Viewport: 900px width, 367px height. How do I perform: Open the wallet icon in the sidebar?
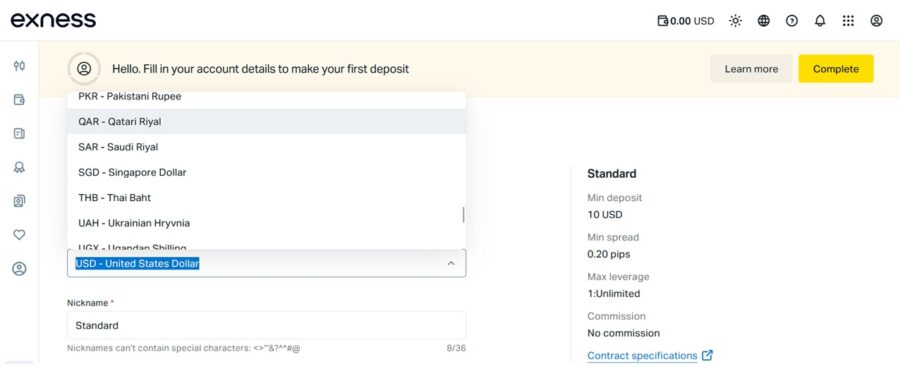20,100
